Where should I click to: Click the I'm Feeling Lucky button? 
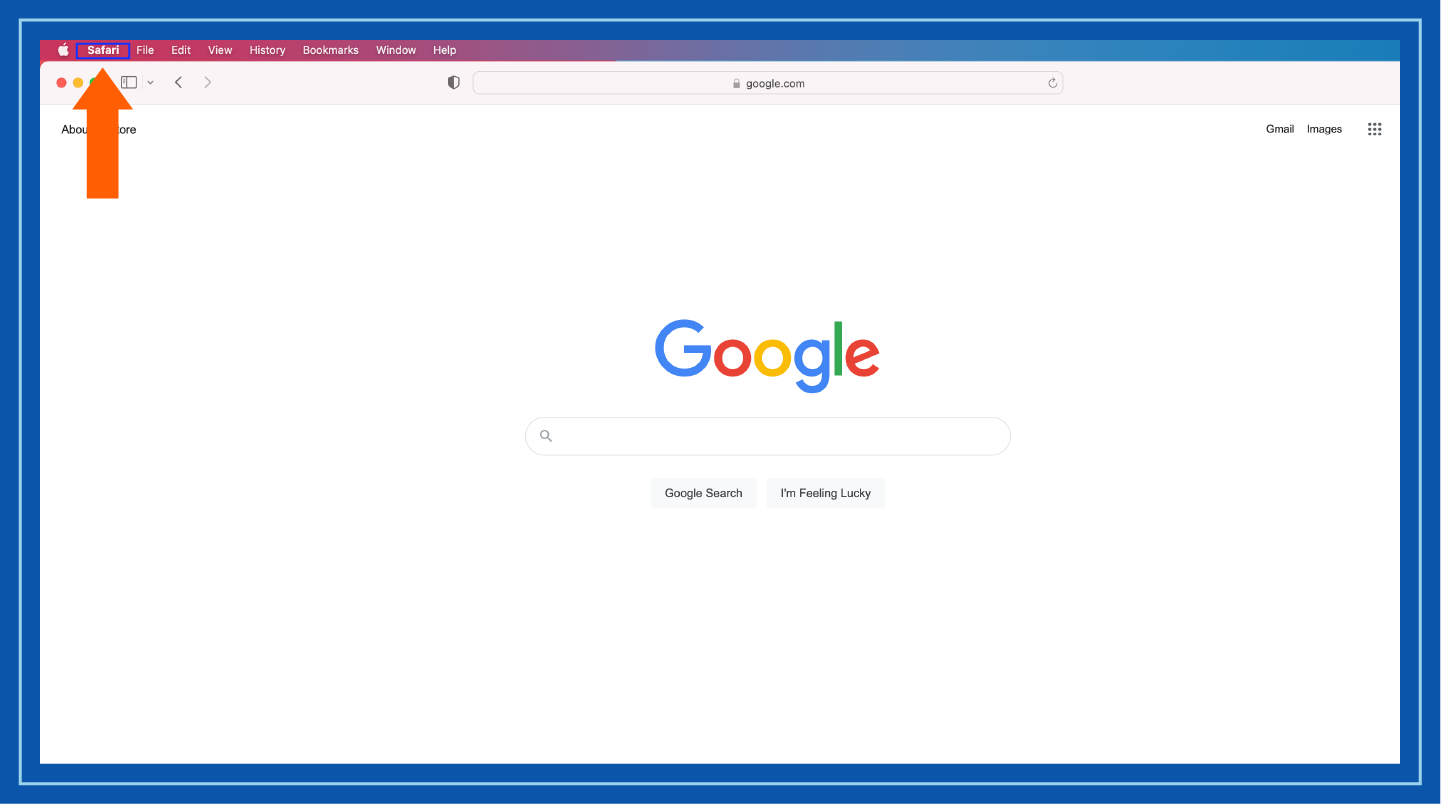(825, 492)
